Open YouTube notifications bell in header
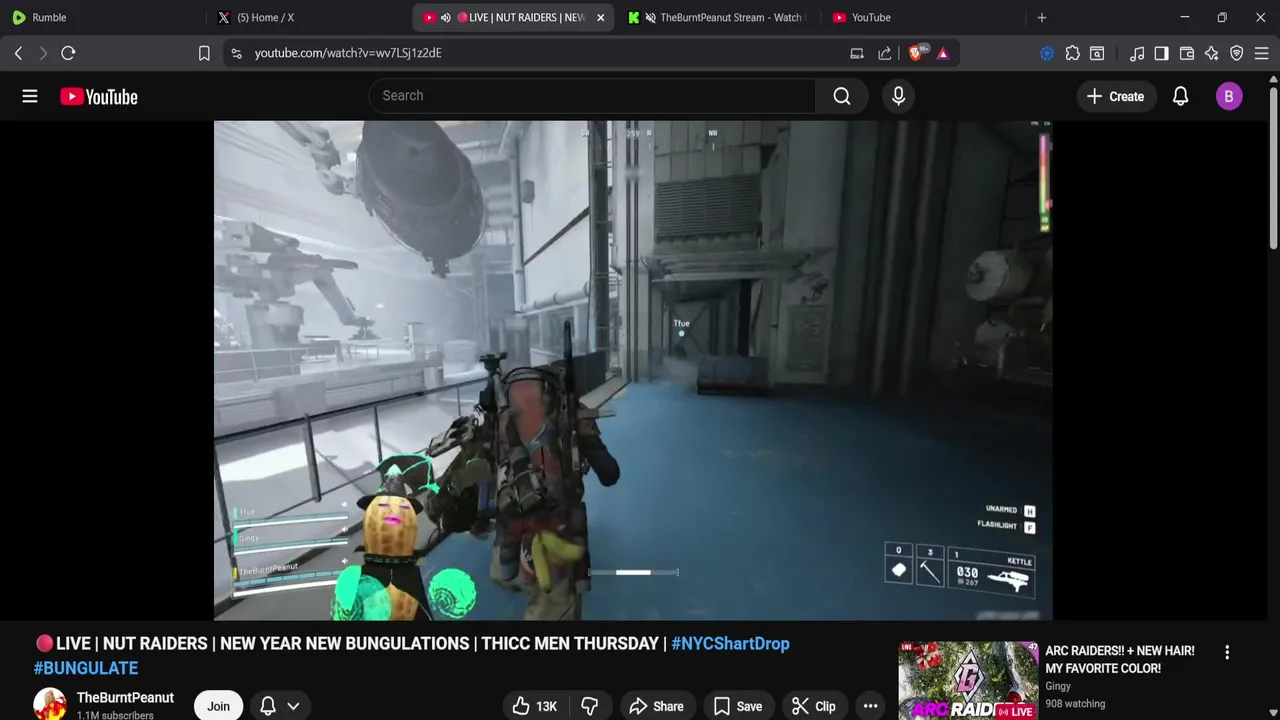This screenshot has width=1280, height=720. 1180,96
